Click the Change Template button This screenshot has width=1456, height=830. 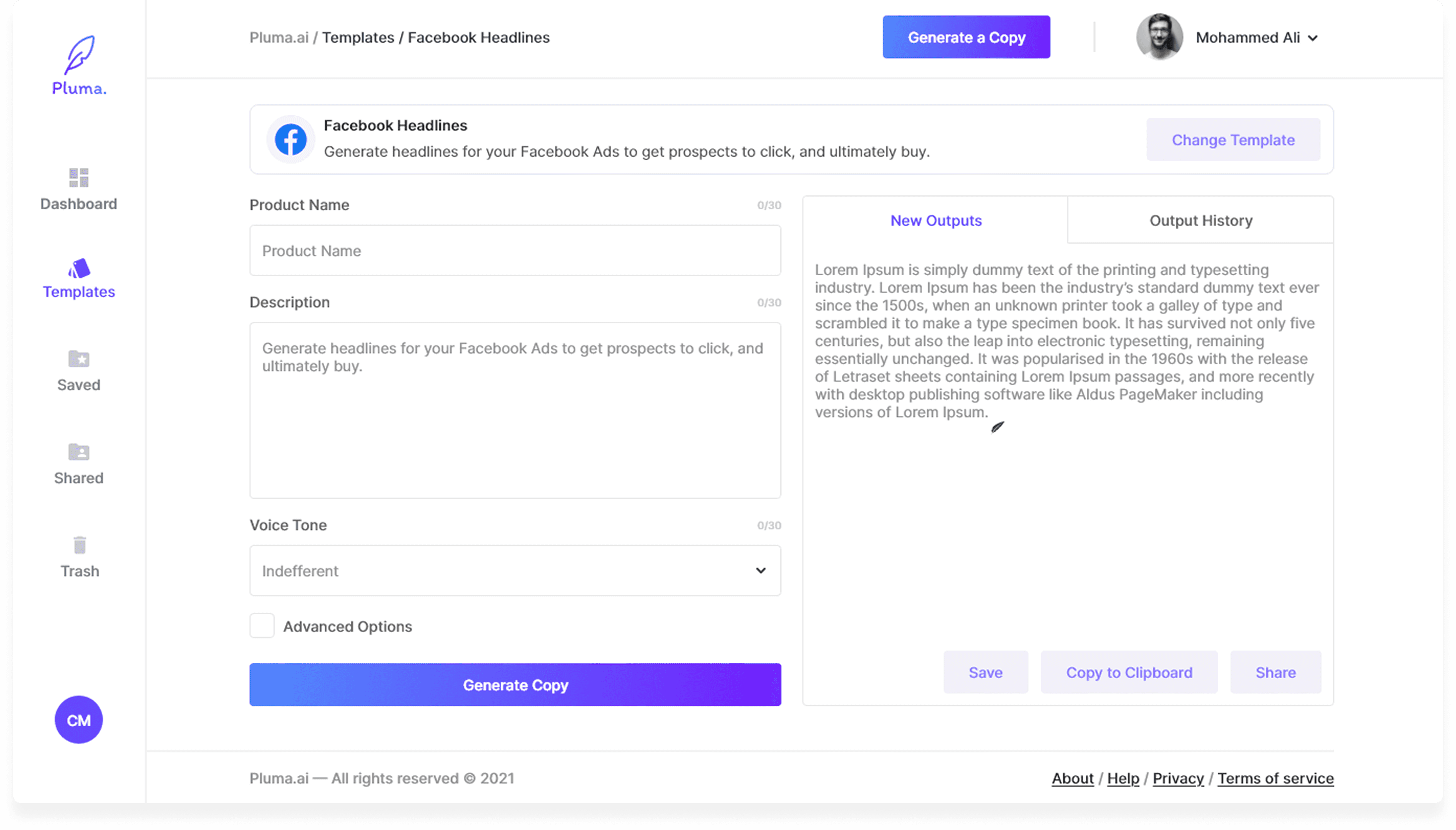1233,140
